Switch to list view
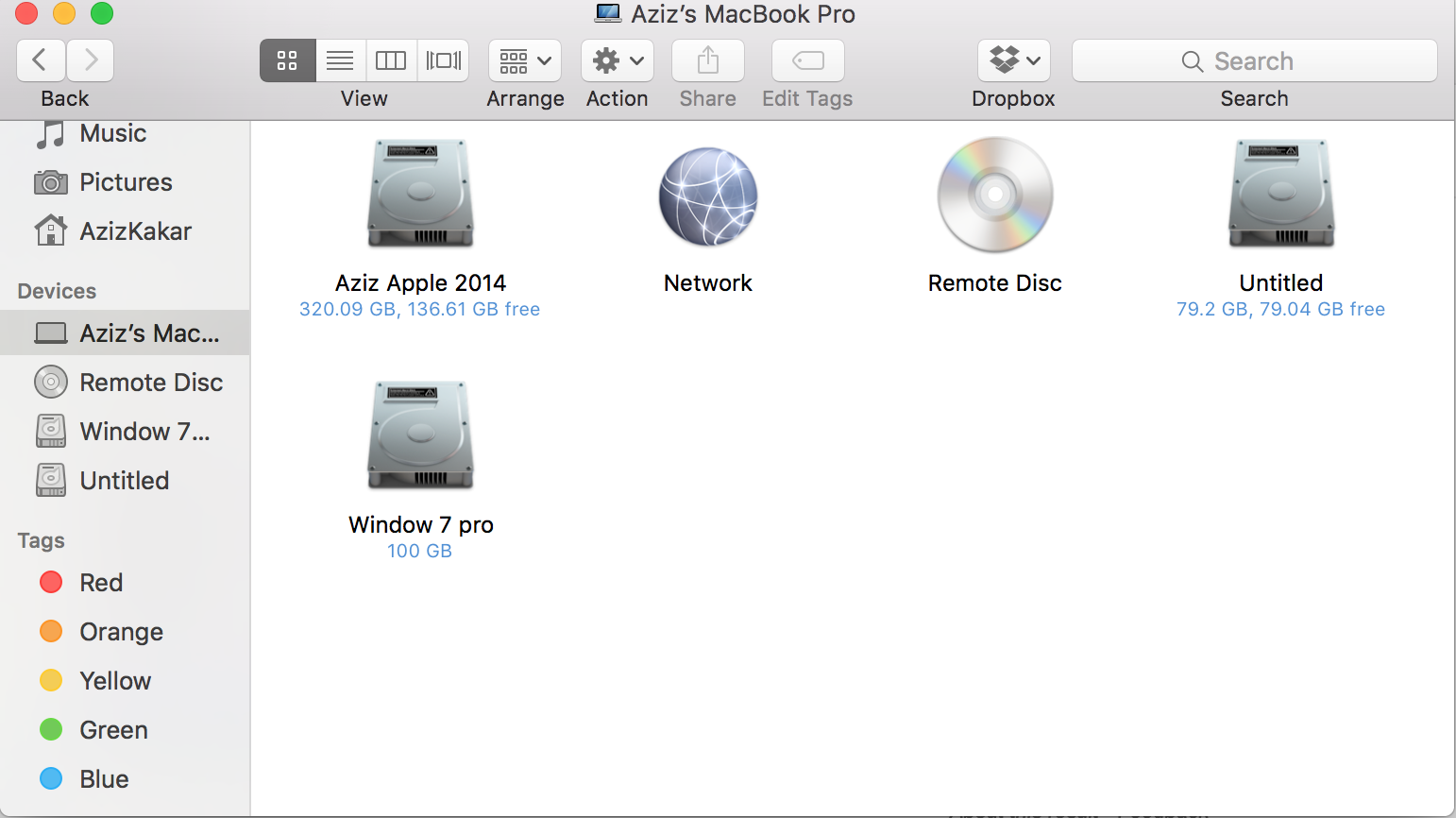The width and height of the screenshot is (1456, 818). click(x=340, y=60)
